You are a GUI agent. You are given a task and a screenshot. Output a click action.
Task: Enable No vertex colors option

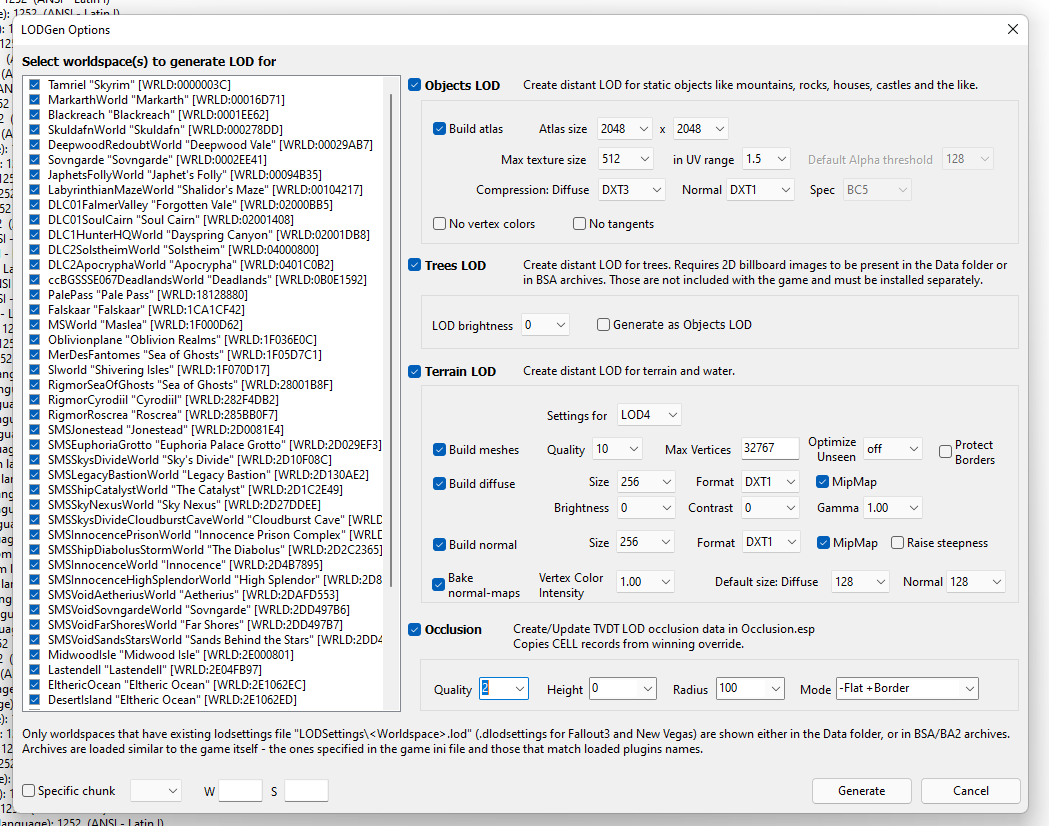tap(440, 223)
